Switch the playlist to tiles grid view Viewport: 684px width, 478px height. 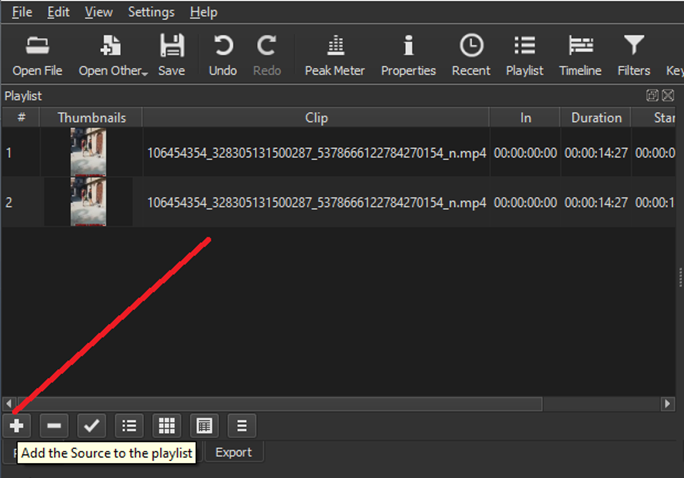point(167,426)
